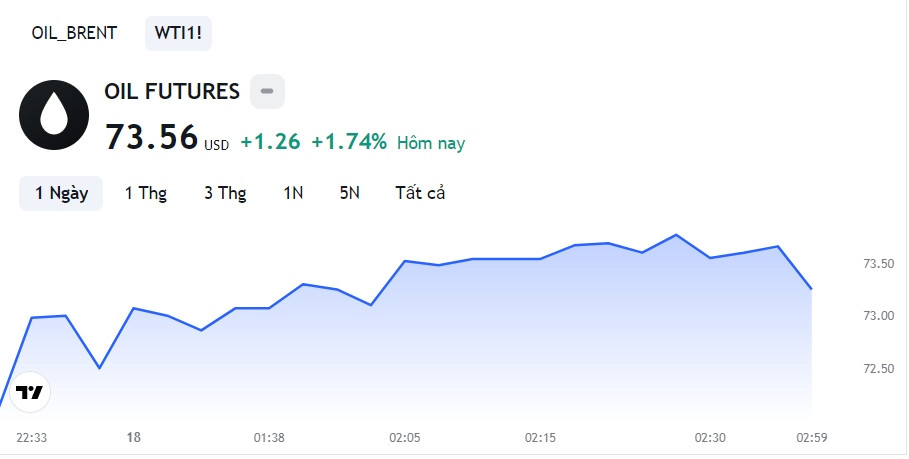Image resolution: width=909 pixels, height=459 pixels.
Task: Click the +1.74% percentage change
Action: click(349, 141)
